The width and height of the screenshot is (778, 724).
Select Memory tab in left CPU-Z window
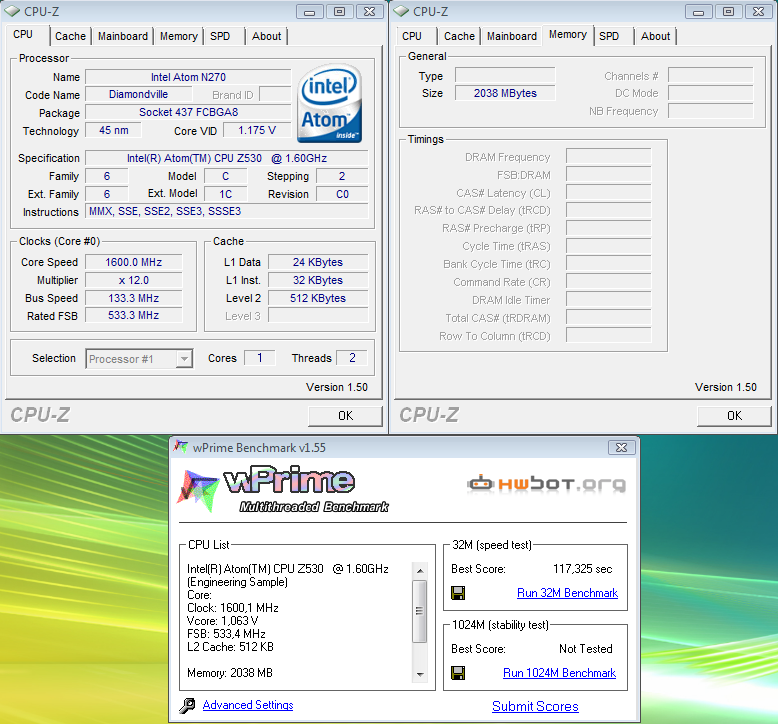[179, 36]
